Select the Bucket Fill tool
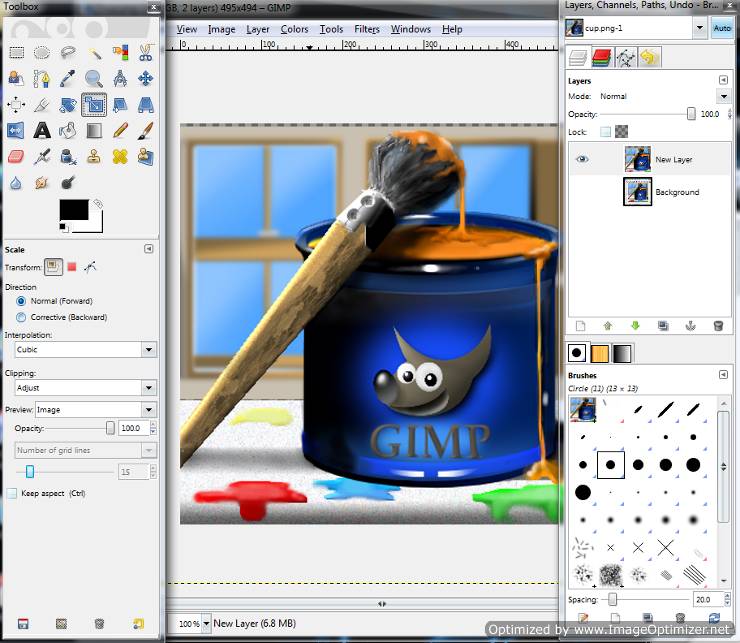740x643 pixels. coord(68,130)
